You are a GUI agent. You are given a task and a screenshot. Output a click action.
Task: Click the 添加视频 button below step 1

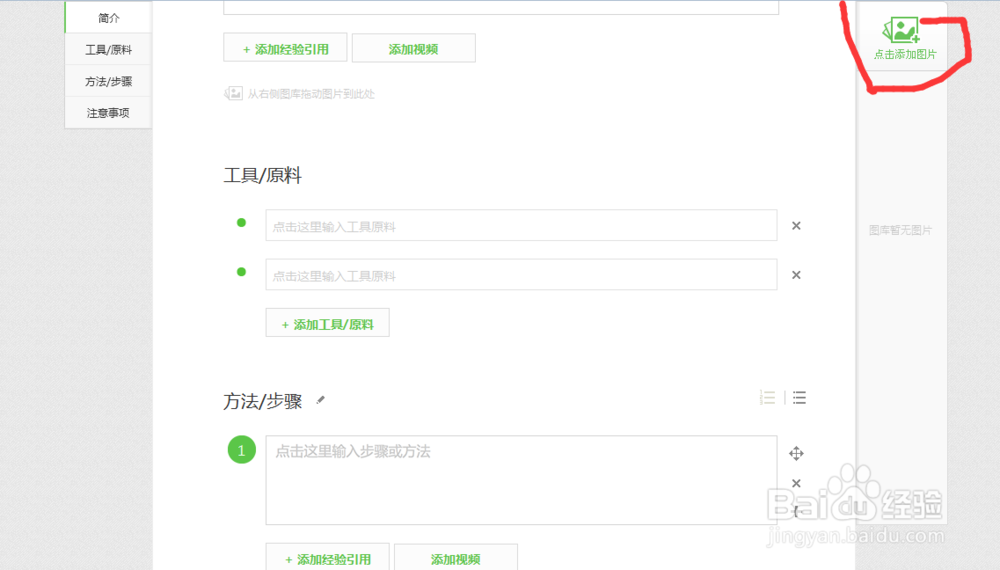click(x=455, y=558)
